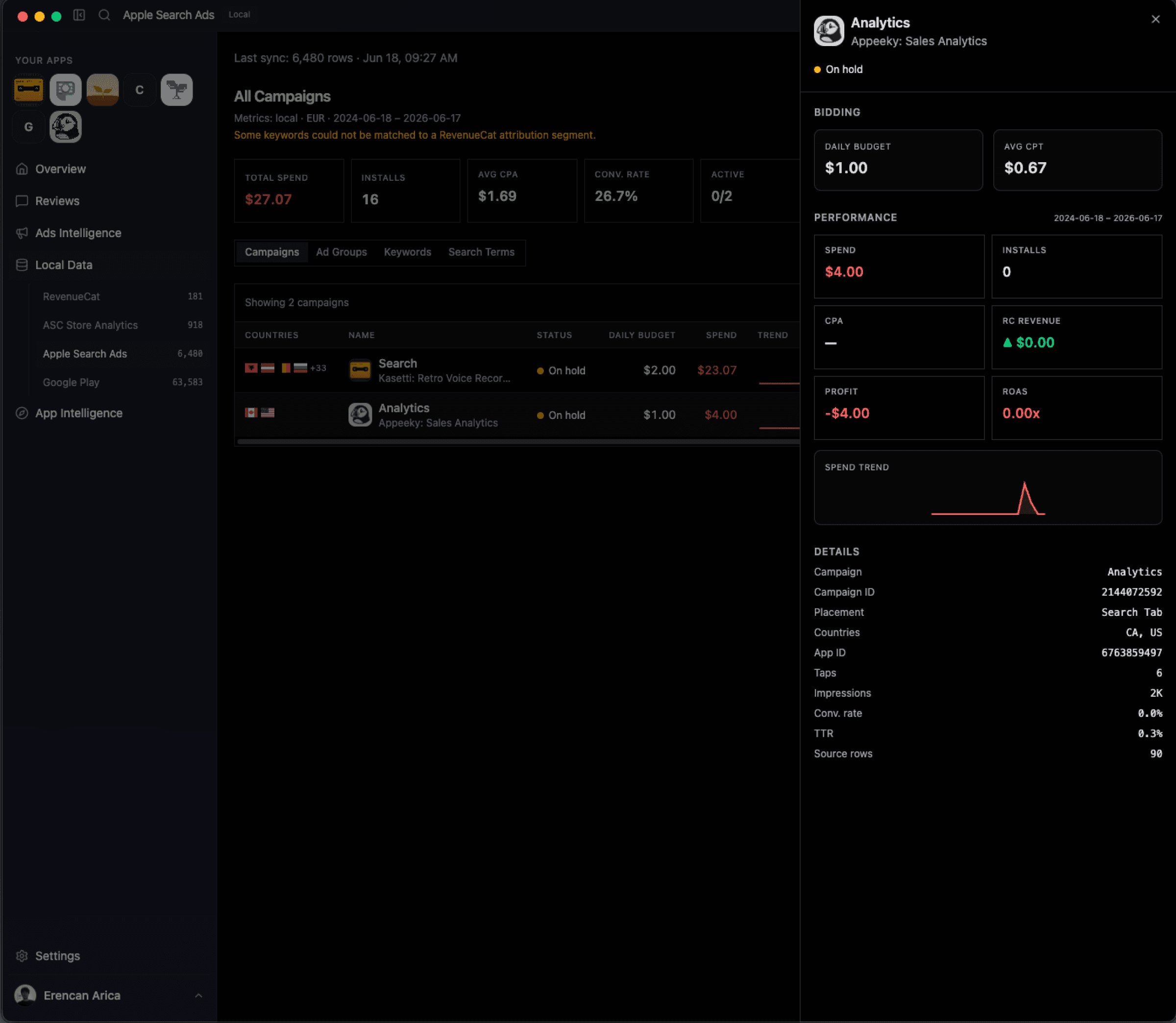The height and width of the screenshot is (1023, 1176).
Task: Select the brown plant app icon
Action: pos(103,90)
